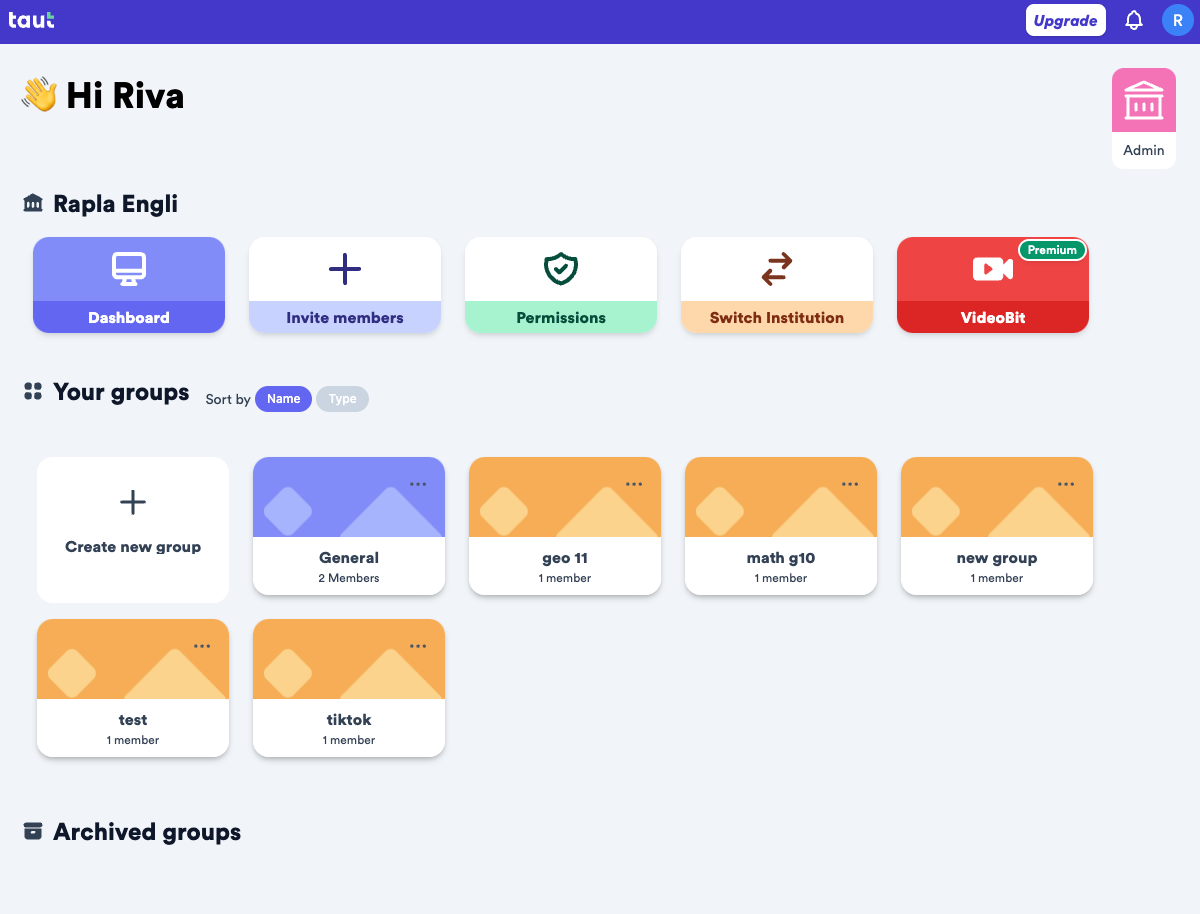
Task: Click the Upgrade button
Action: (1065, 21)
